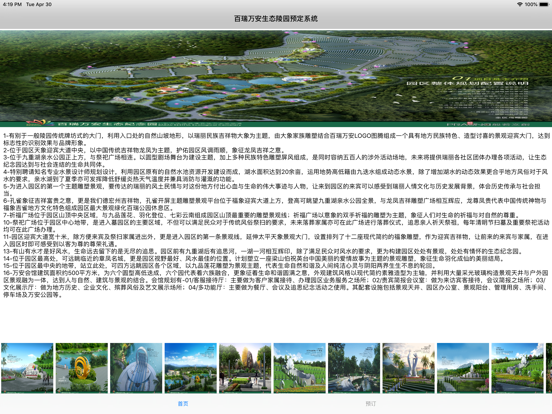Tap line starting 15-位于园区最中央的地带
This screenshot has width=552, height=414.
pos(220,265)
